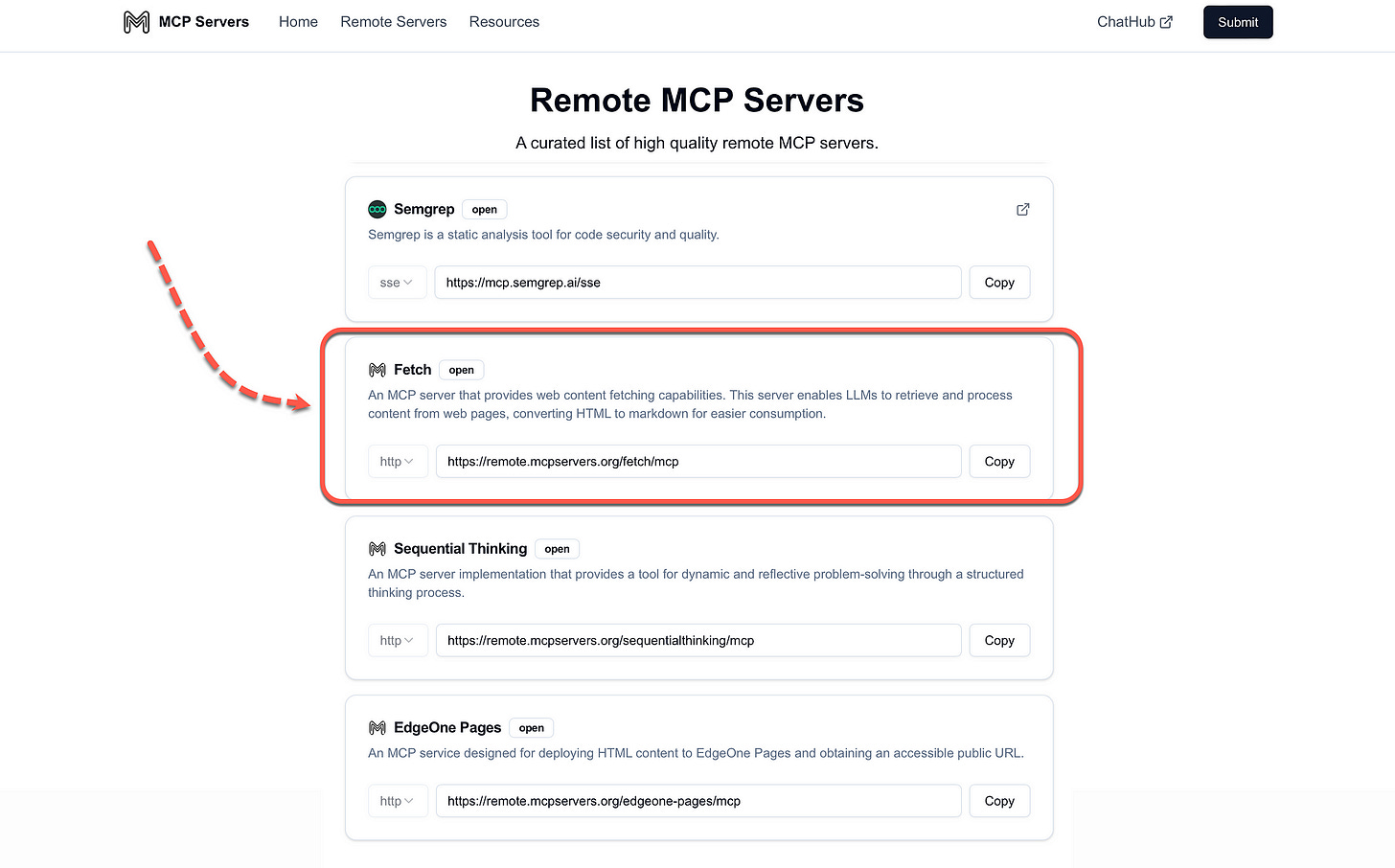Open the http protocol selector for EdgeOne Pages
The height and width of the screenshot is (868, 1395).
(x=398, y=800)
